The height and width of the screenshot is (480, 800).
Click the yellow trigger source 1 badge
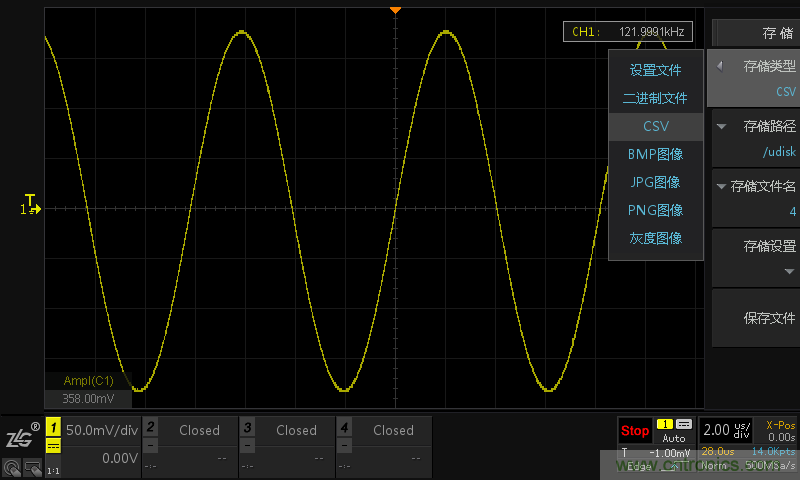coord(665,424)
